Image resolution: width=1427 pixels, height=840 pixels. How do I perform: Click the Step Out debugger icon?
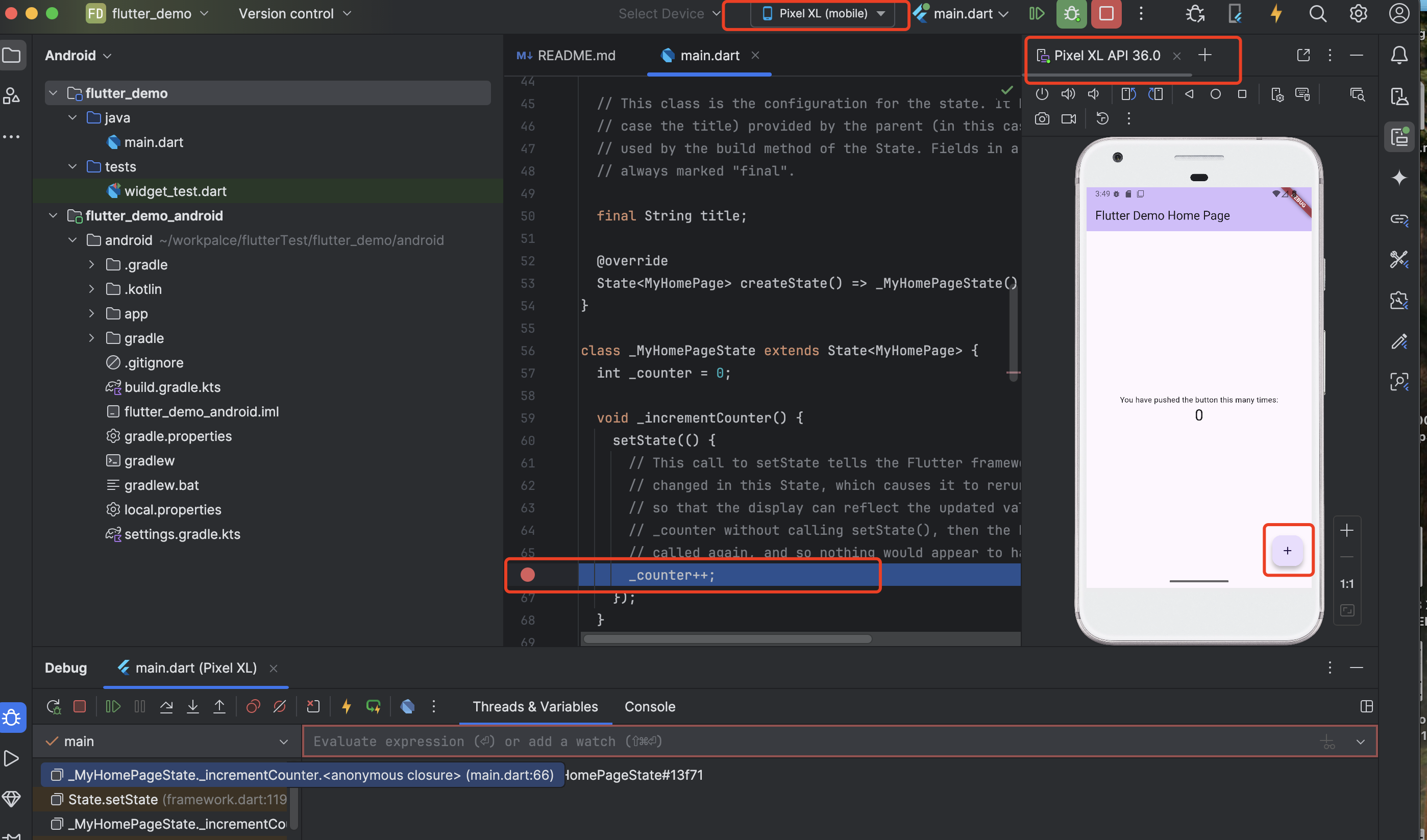[x=219, y=706]
